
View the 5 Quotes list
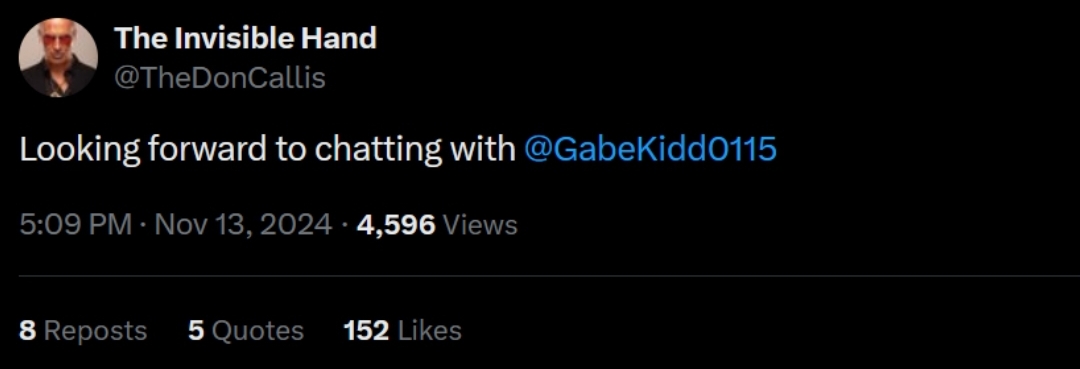246,331
